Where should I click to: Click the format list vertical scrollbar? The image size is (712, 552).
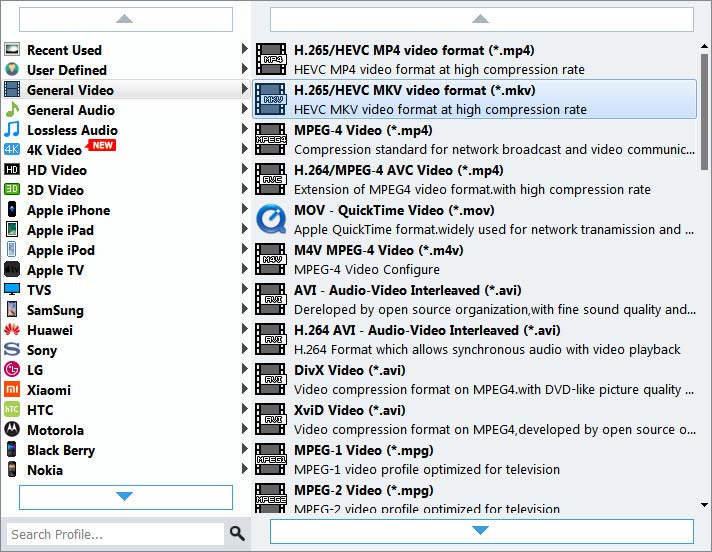(x=705, y=100)
